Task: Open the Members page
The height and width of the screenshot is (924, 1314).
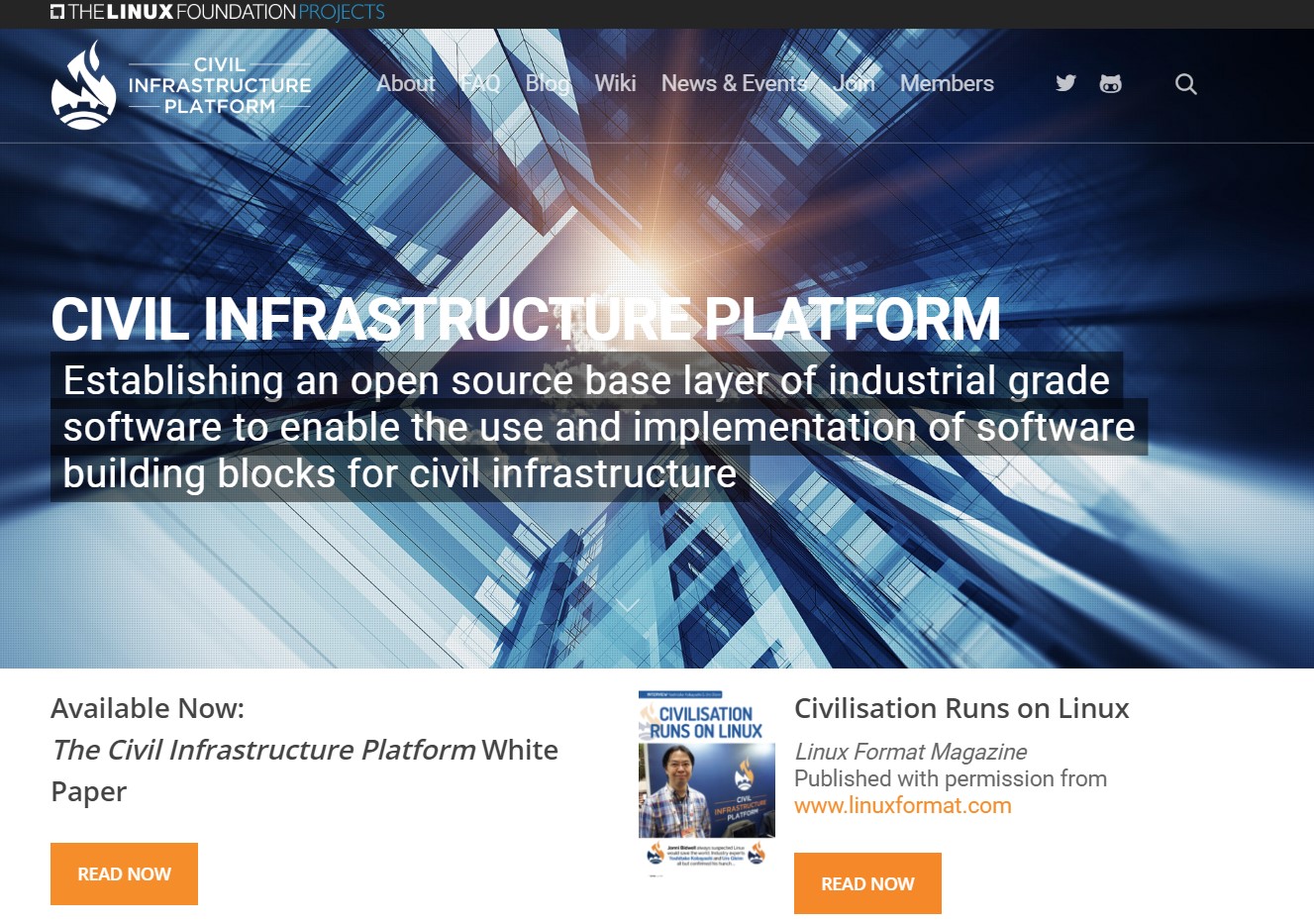Action: [947, 84]
